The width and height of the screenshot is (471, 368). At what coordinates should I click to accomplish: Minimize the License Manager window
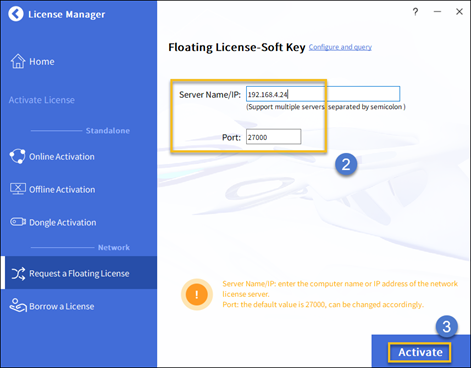click(437, 12)
